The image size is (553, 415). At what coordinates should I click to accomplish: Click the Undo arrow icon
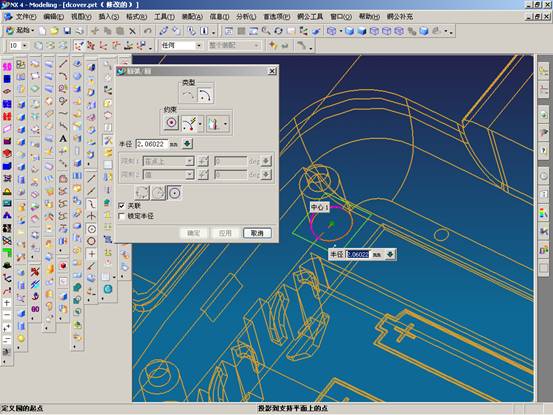tap(148, 31)
